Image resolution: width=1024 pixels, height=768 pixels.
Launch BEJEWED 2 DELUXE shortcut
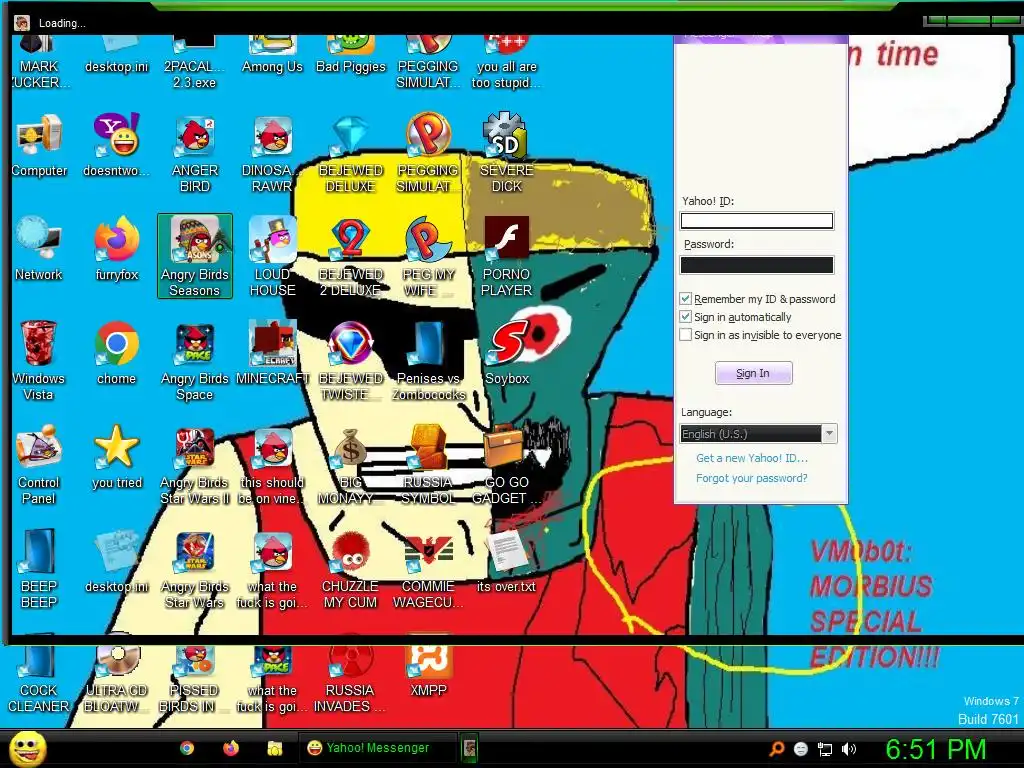351,256
